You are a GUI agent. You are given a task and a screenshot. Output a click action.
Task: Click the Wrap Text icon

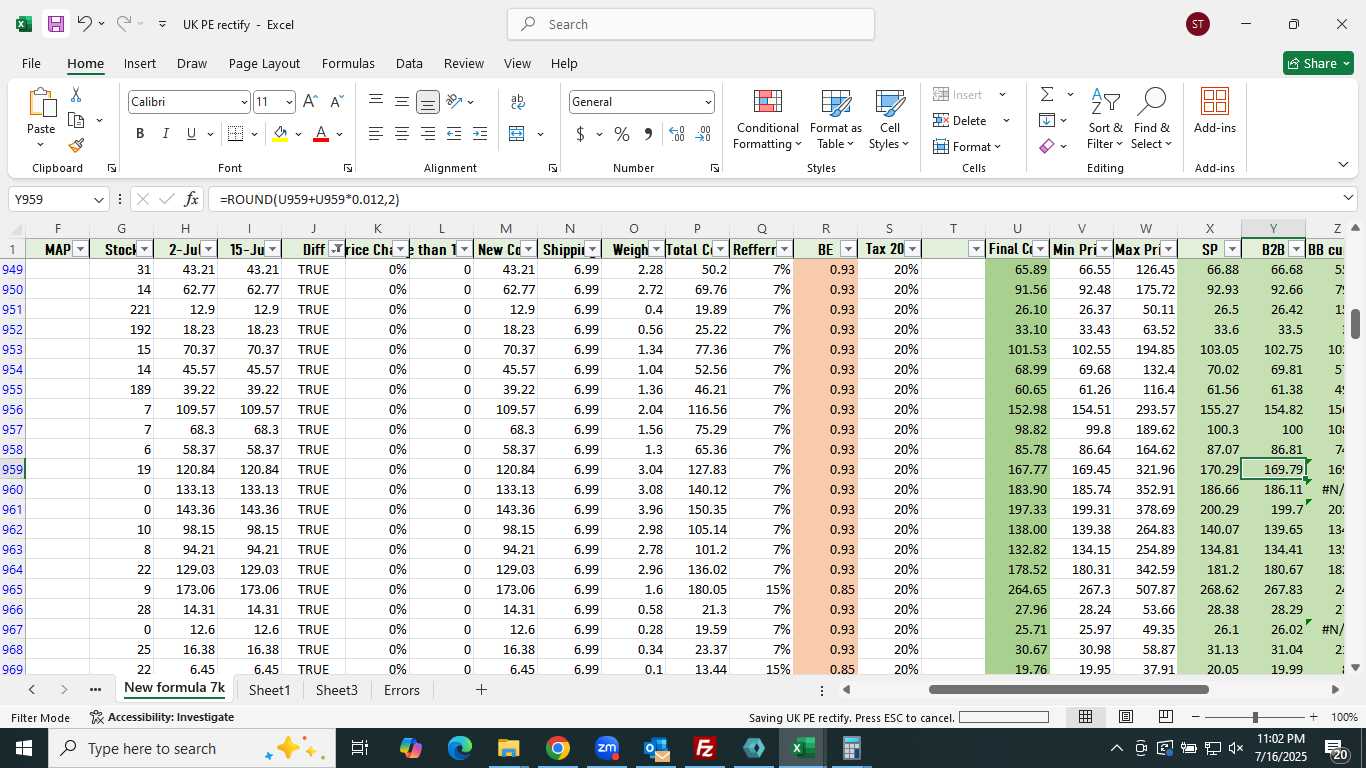click(518, 101)
